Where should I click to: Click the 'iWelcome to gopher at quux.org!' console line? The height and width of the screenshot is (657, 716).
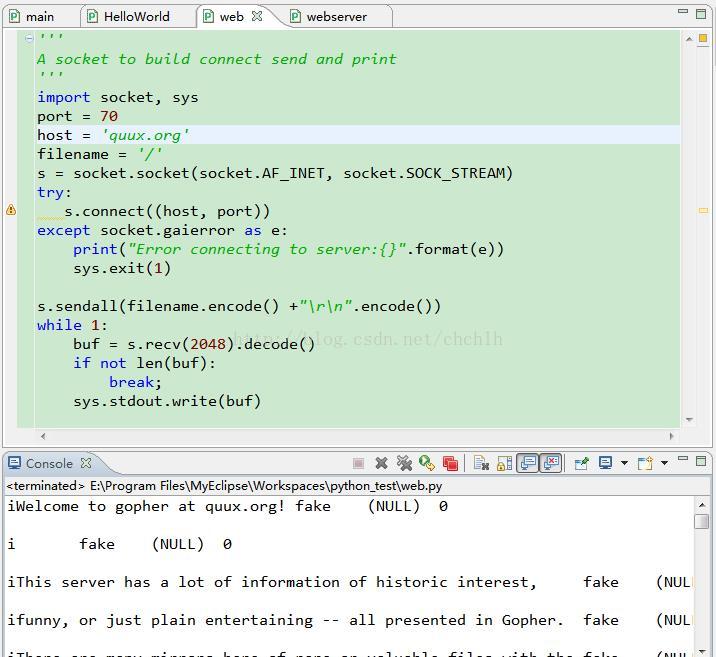click(227, 506)
